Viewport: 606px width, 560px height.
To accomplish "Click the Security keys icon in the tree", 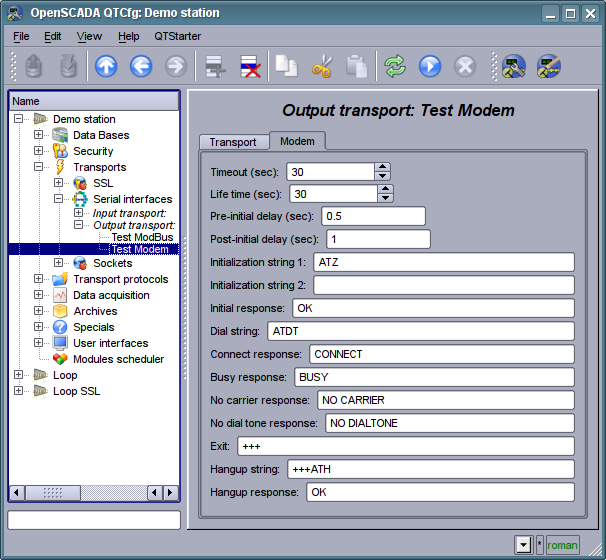I will coord(60,151).
